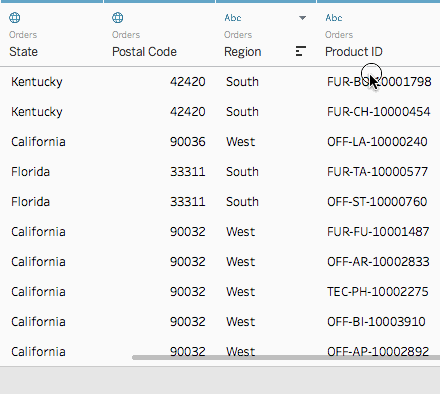Select product ID OFF-LA-10000240
Screen dimensions: 440x394
click(377, 142)
